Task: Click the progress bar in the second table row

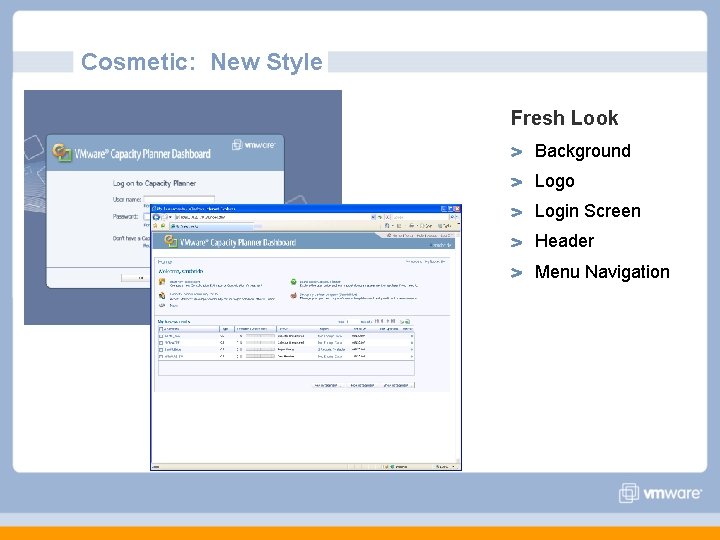Action: click(x=260, y=343)
